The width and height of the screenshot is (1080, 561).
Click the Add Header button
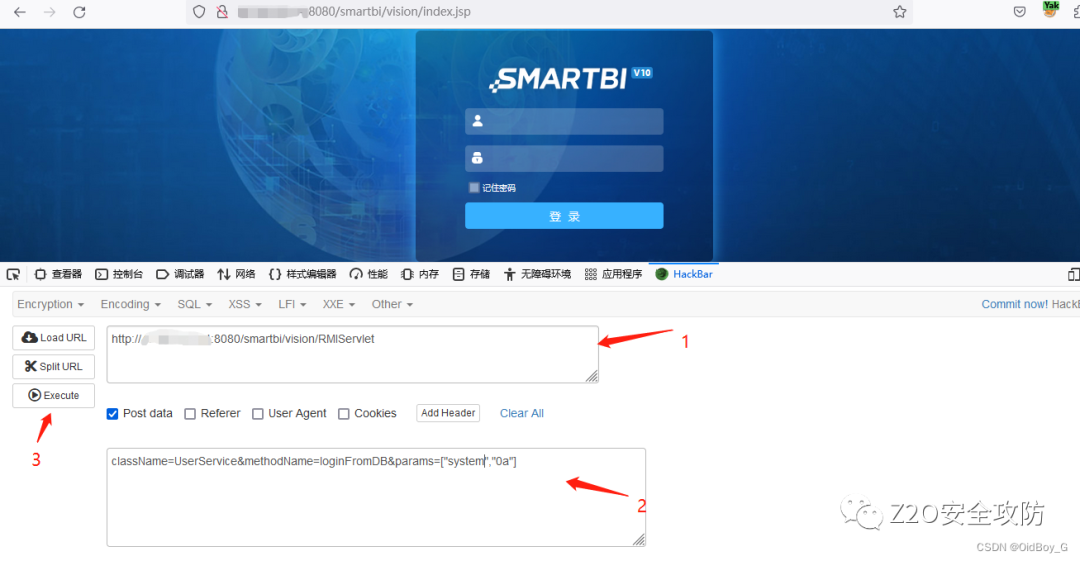(x=448, y=413)
